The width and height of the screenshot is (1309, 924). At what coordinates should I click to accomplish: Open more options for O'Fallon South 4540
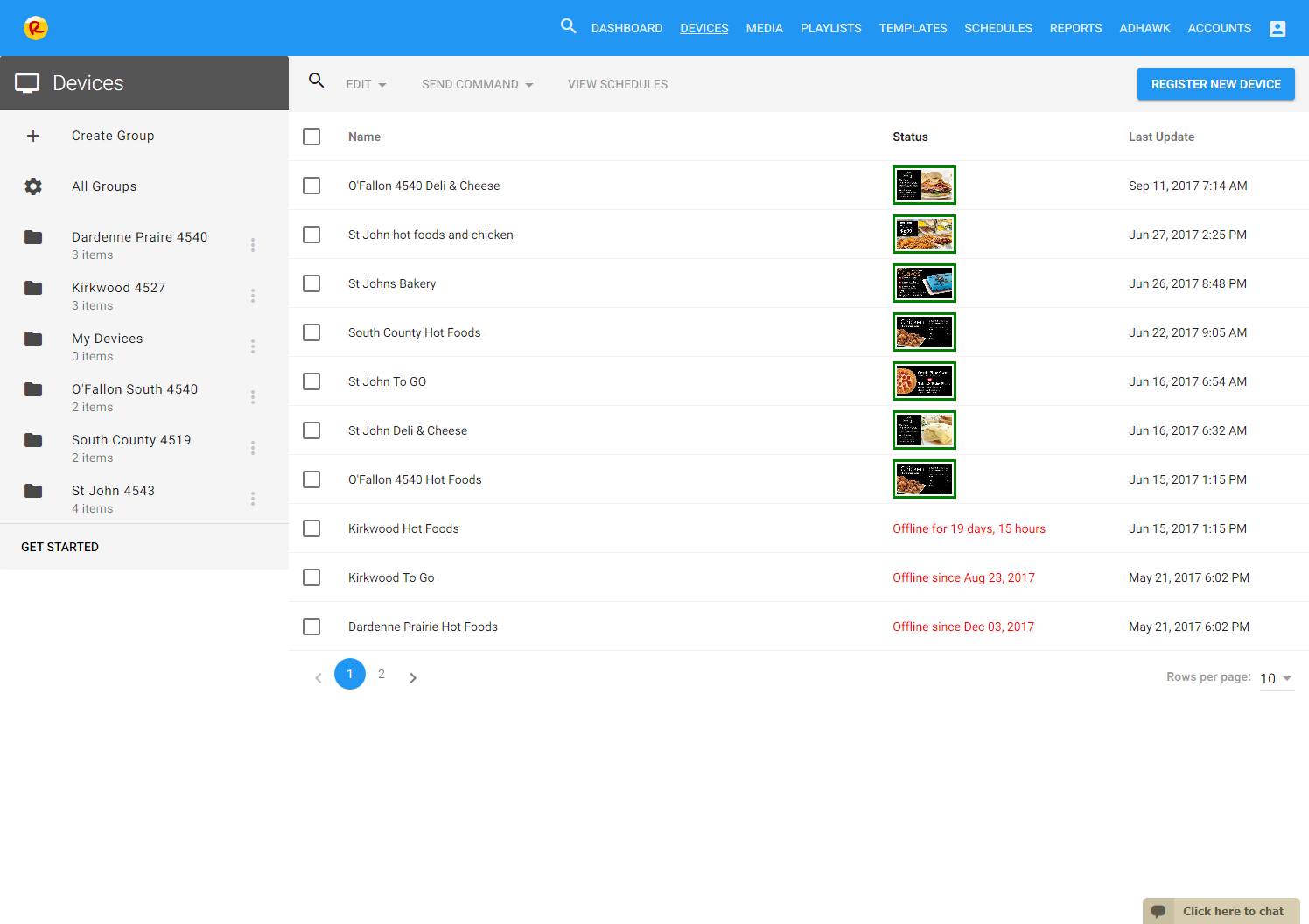(x=253, y=397)
